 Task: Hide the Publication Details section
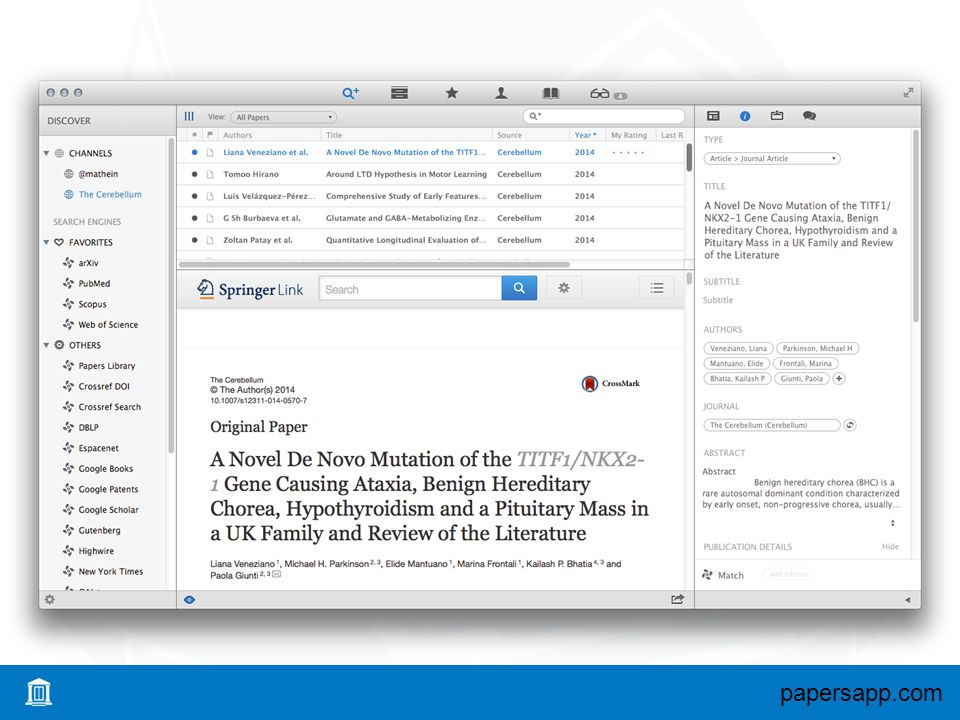pos(890,546)
